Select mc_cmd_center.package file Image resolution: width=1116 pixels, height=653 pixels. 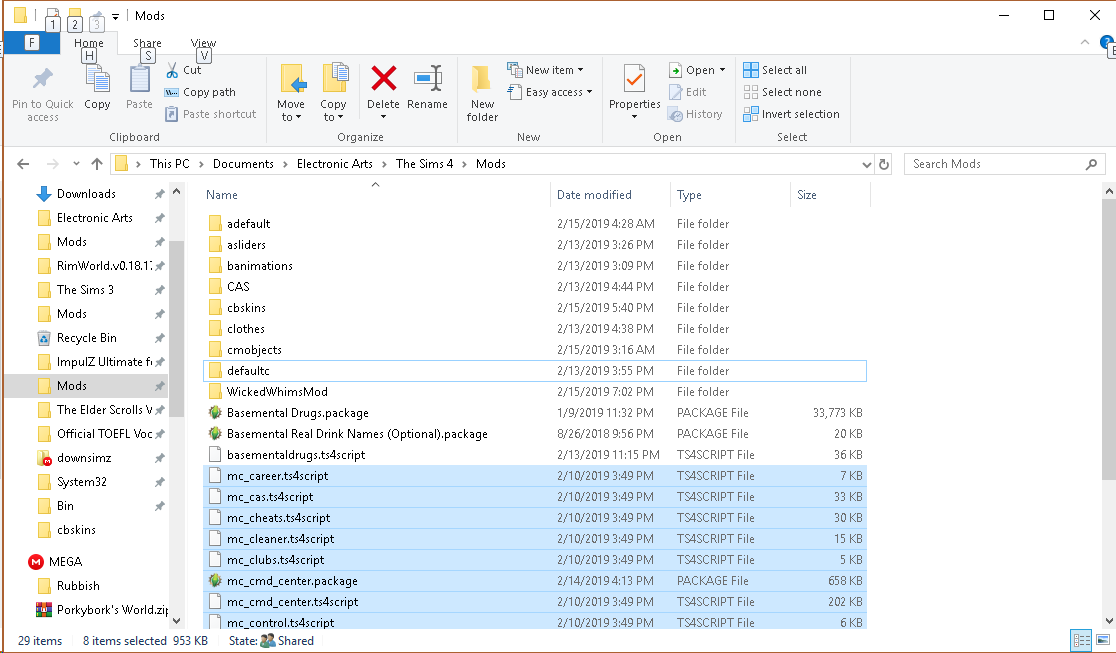click(x=535, y=581)
